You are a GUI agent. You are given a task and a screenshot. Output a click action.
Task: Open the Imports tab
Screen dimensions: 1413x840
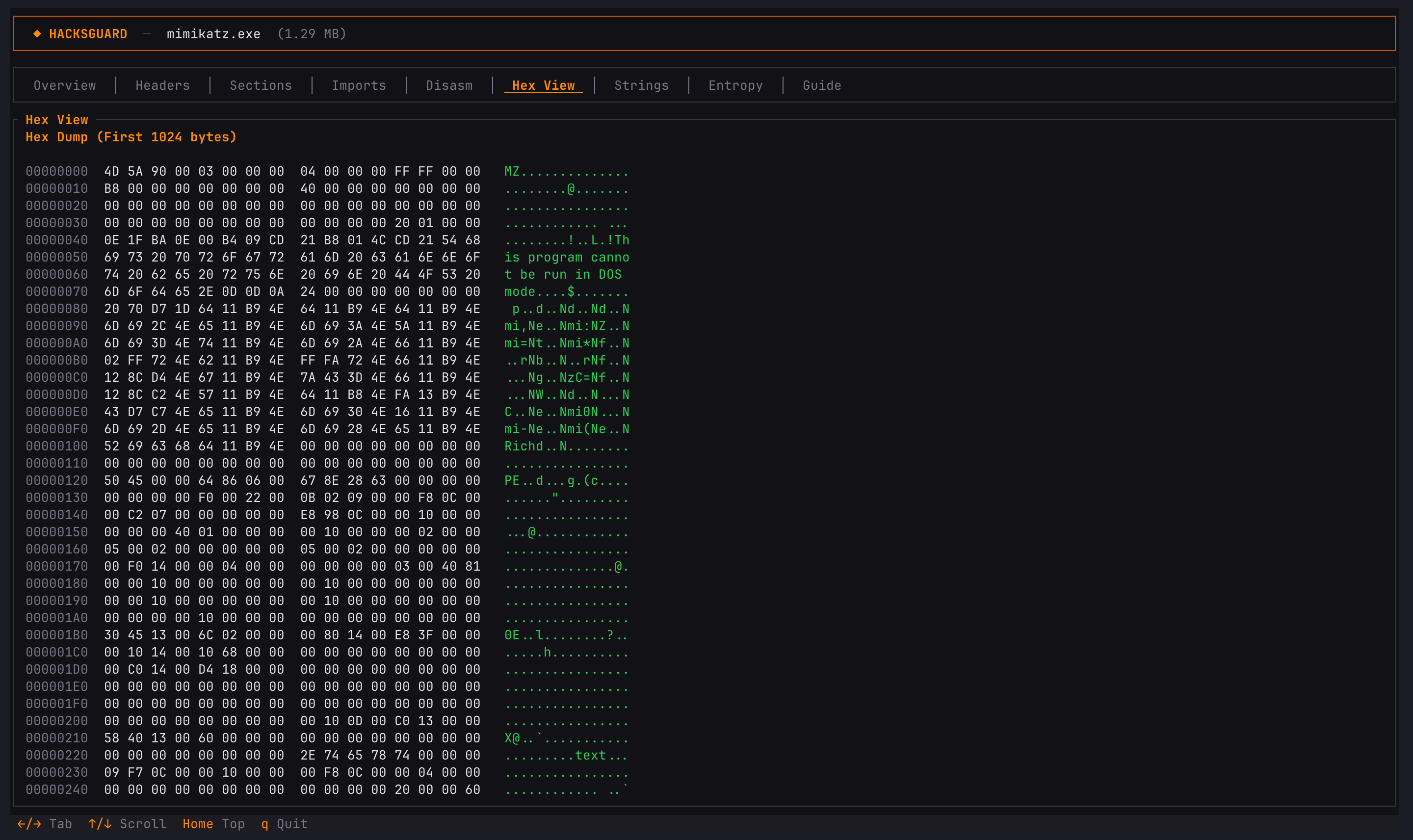pyautogui.click(x=359, y=85)
